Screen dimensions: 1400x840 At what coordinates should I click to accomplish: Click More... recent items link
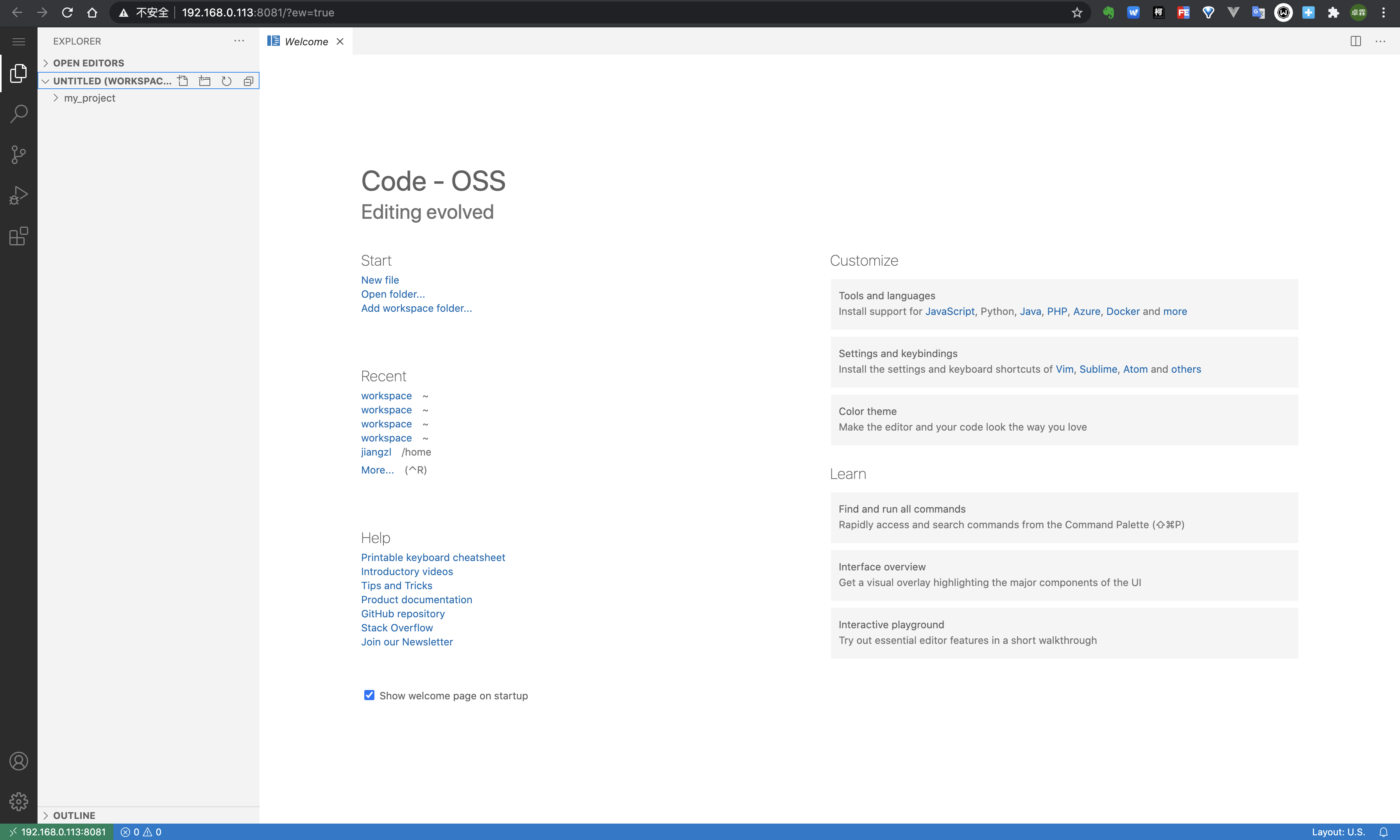click(377, 470)
